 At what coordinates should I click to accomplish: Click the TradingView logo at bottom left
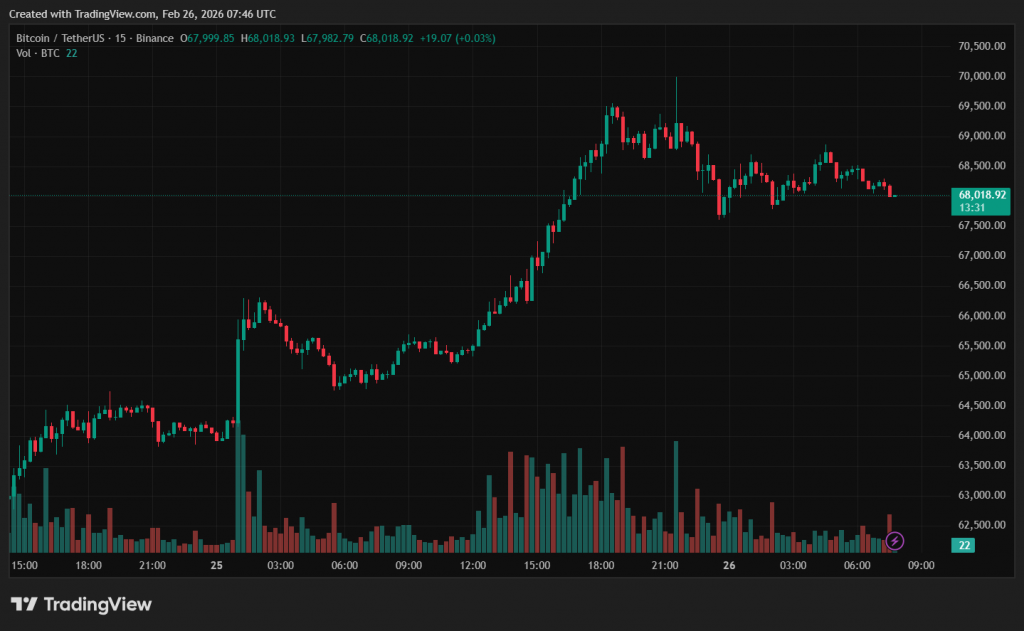pos(81,604)
